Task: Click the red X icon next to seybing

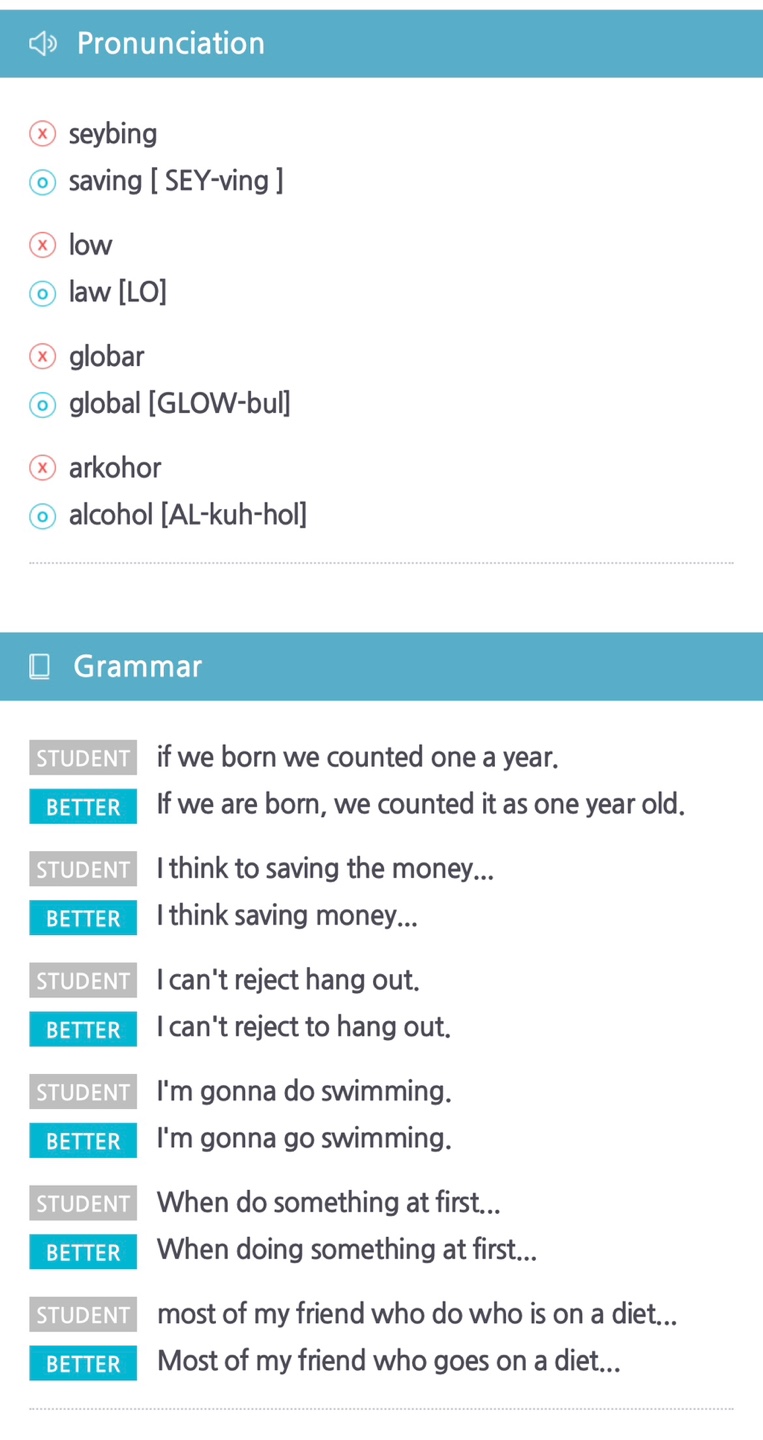Action: [42, 133]
